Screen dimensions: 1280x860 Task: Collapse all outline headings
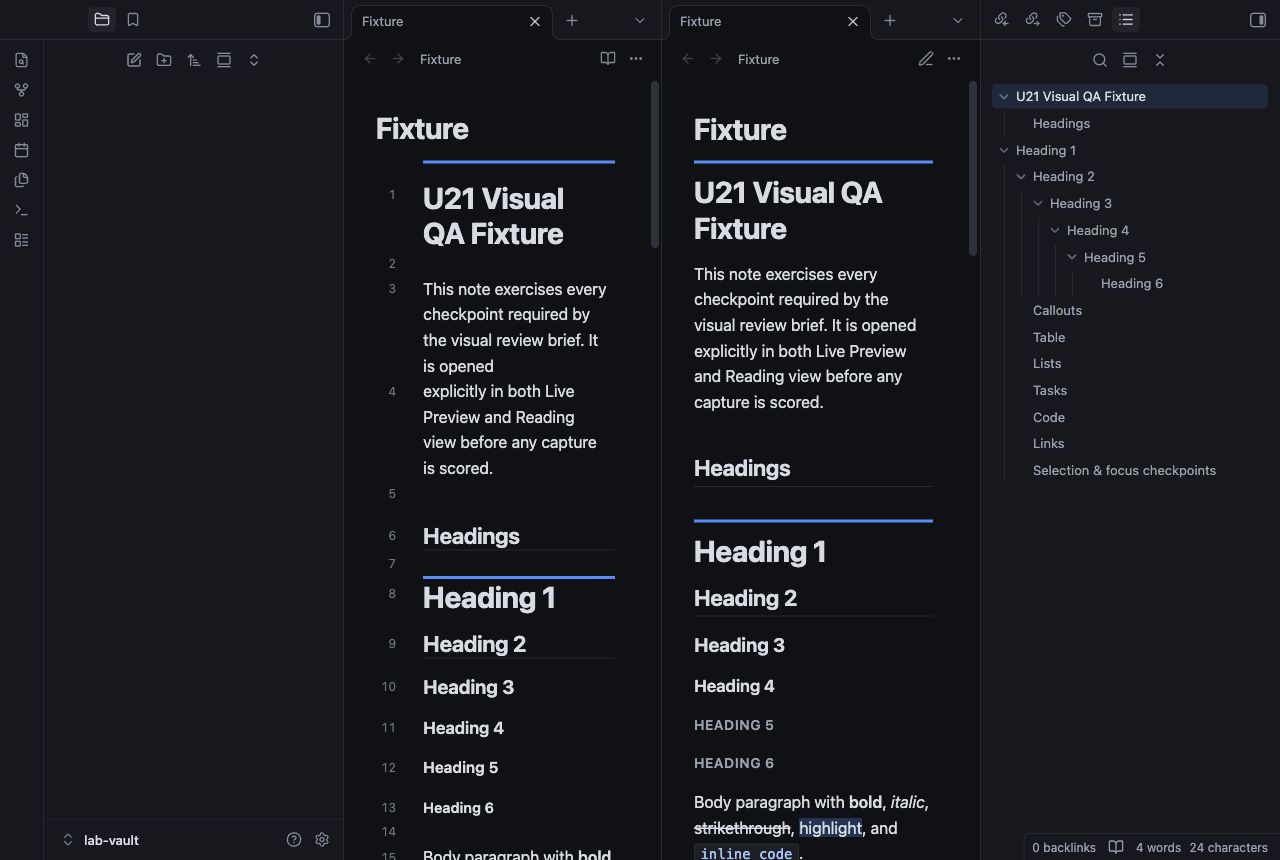[1160, 60]
